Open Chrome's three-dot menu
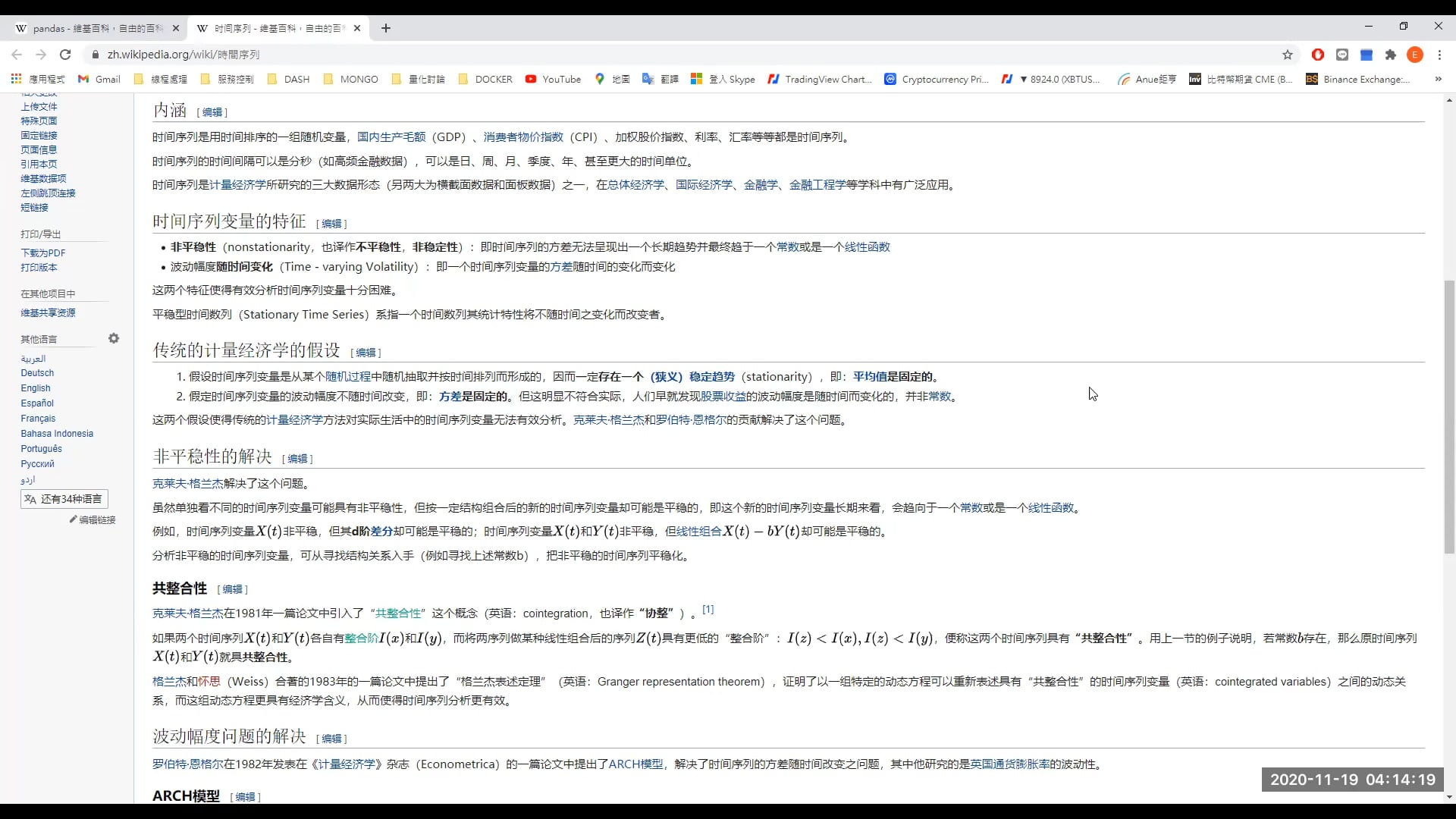 [x=1440, y=55]
